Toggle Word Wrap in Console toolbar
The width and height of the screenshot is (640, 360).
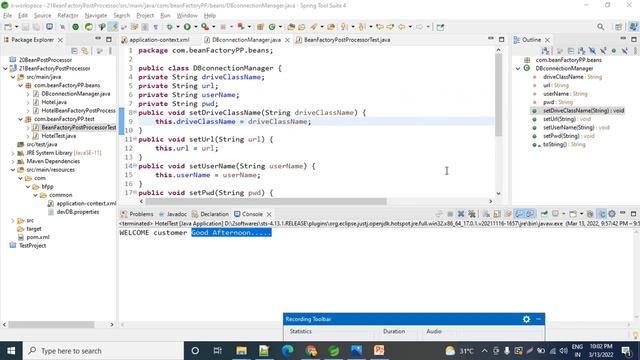pos(508,214)
